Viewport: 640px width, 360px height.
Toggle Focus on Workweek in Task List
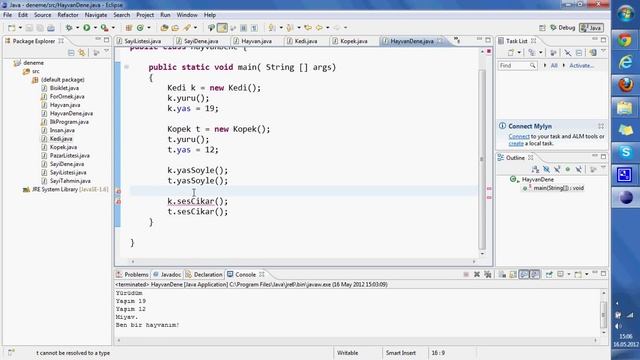pos(553,53)
